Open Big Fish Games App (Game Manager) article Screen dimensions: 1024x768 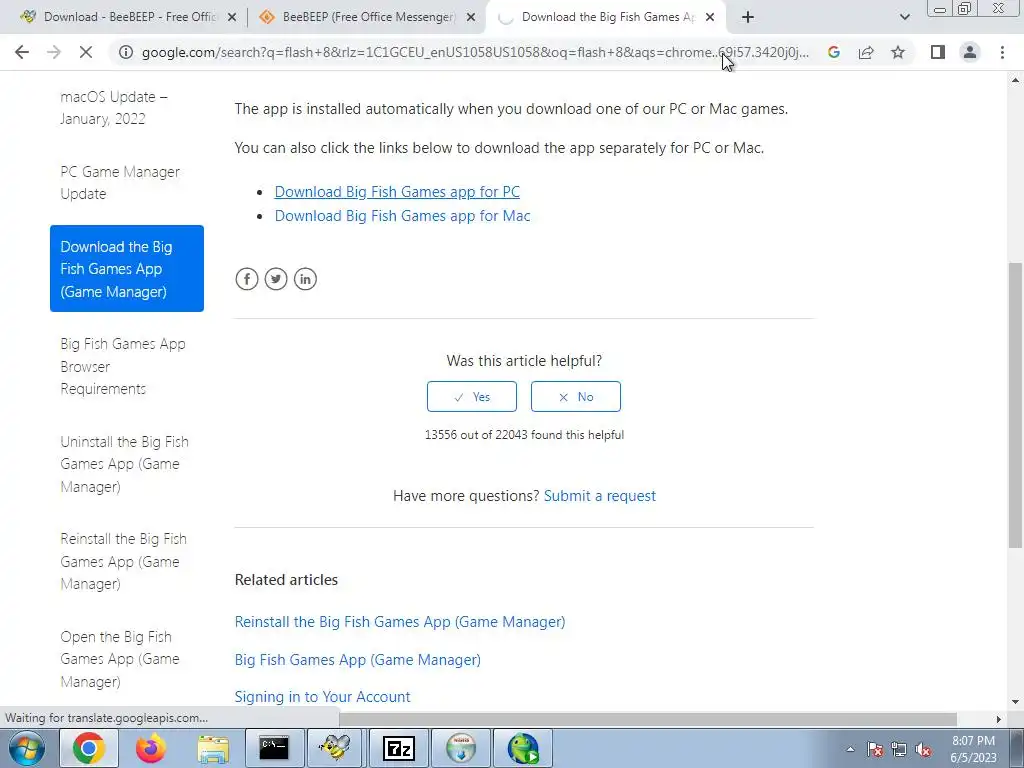tap(357, 660)
